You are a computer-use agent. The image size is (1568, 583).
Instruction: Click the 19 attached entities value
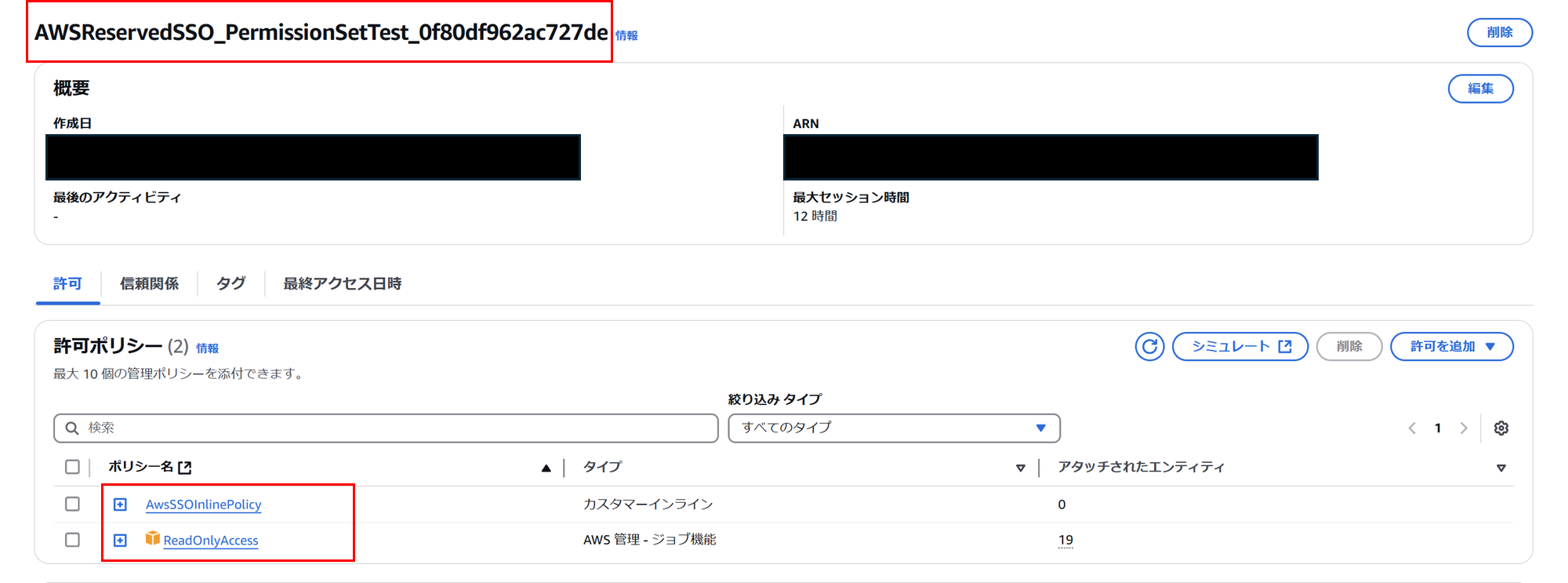coord(1065,540)
